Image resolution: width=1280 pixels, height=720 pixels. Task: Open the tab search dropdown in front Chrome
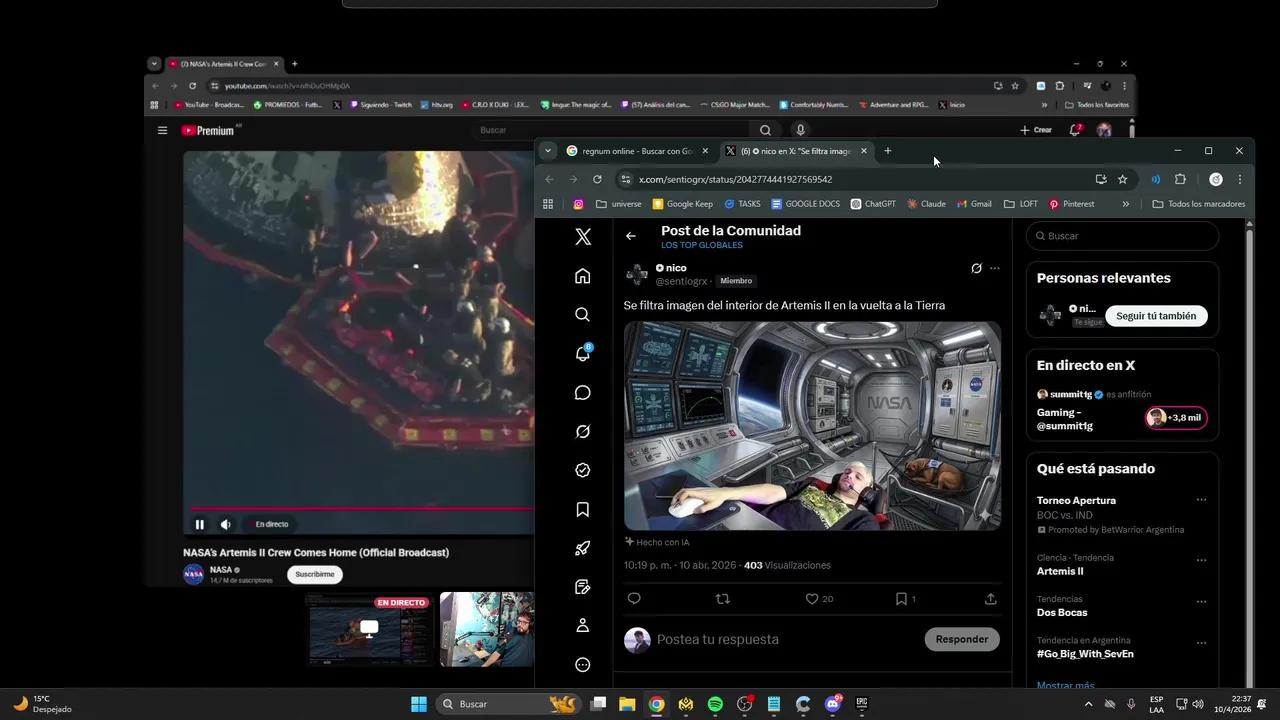(x=547, y=151)
